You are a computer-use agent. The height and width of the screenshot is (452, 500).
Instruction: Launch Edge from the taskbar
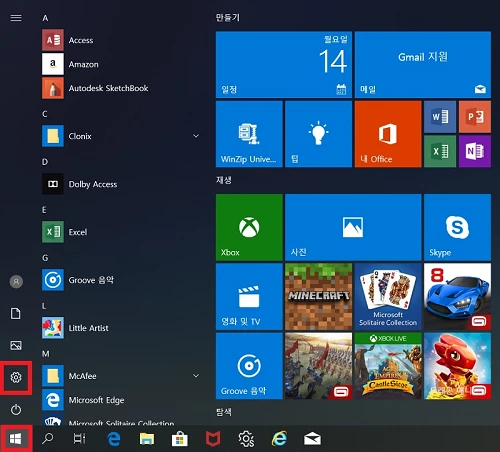pyautogui.click(x=114, y=439)
